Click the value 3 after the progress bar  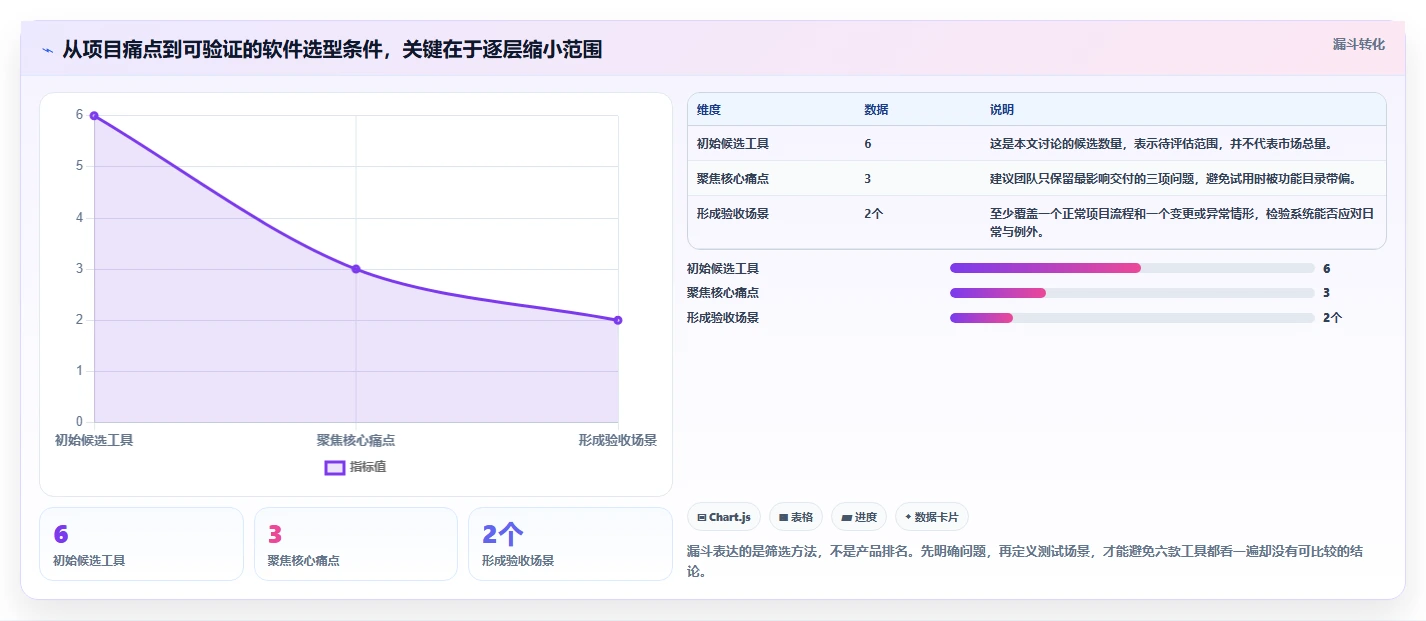1327,293
